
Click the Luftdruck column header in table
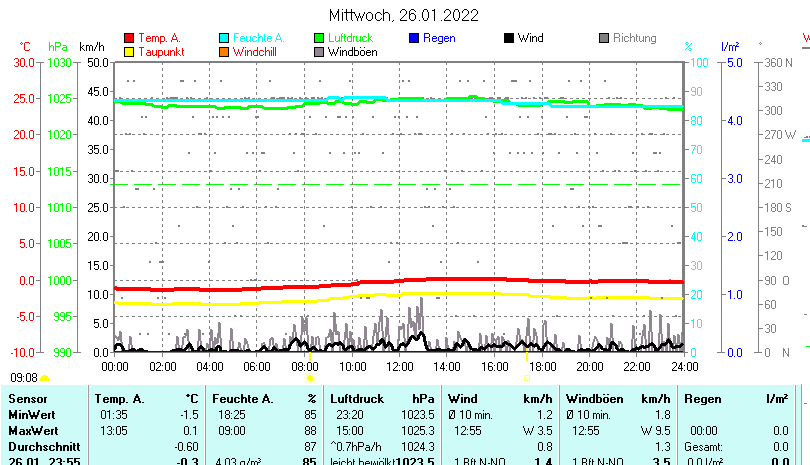click(356, 399)
